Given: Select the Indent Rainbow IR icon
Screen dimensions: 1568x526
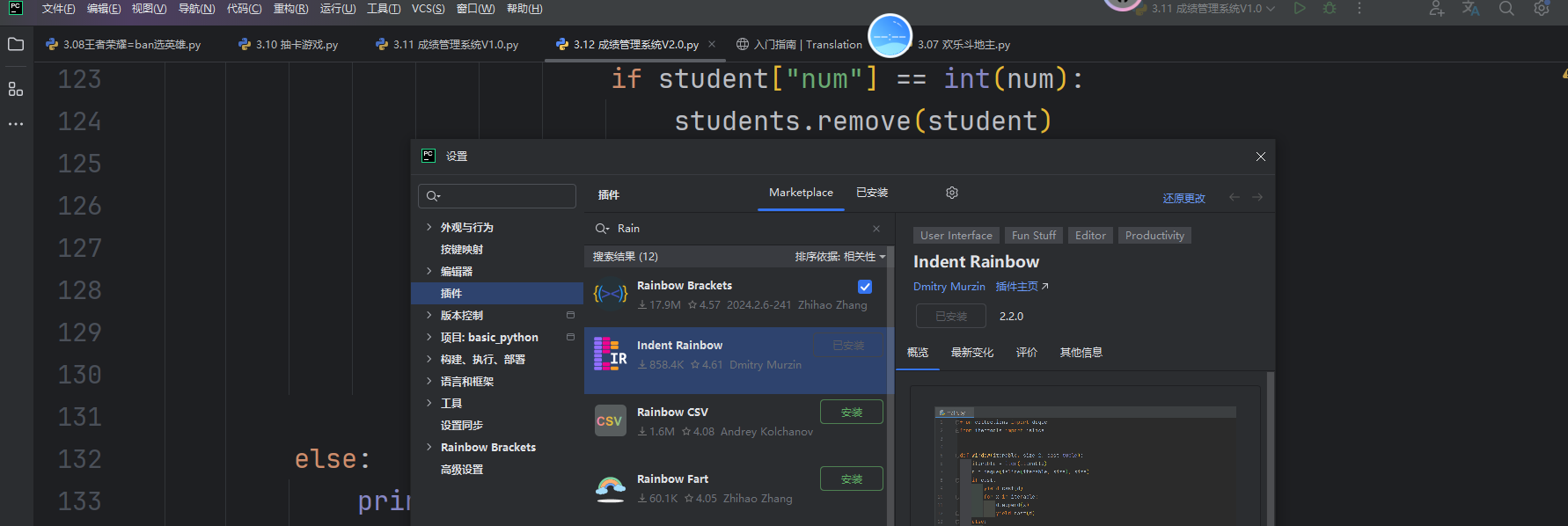Looking at the screenshot, I should click(x=611, y=354).
